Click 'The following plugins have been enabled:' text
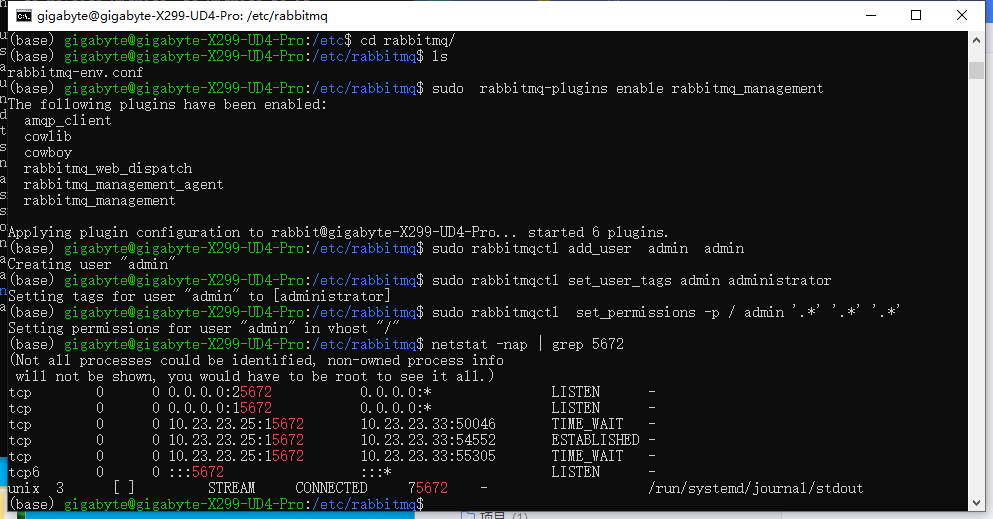 click(x=167, y=104)
